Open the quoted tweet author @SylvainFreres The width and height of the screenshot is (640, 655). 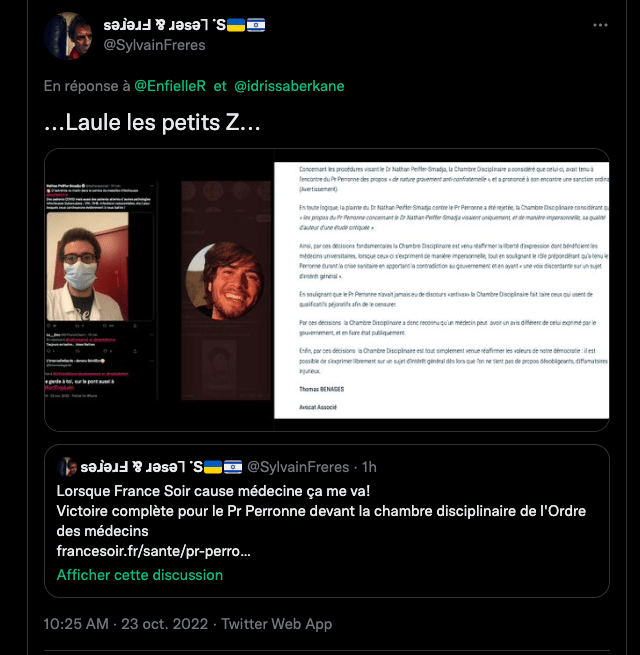tap(298, 467)
